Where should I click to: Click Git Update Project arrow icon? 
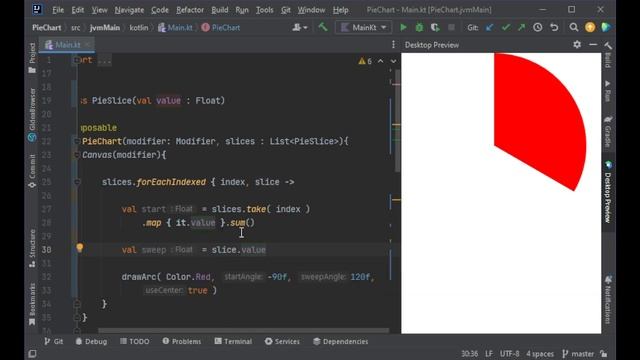click(x=489, y=27)
